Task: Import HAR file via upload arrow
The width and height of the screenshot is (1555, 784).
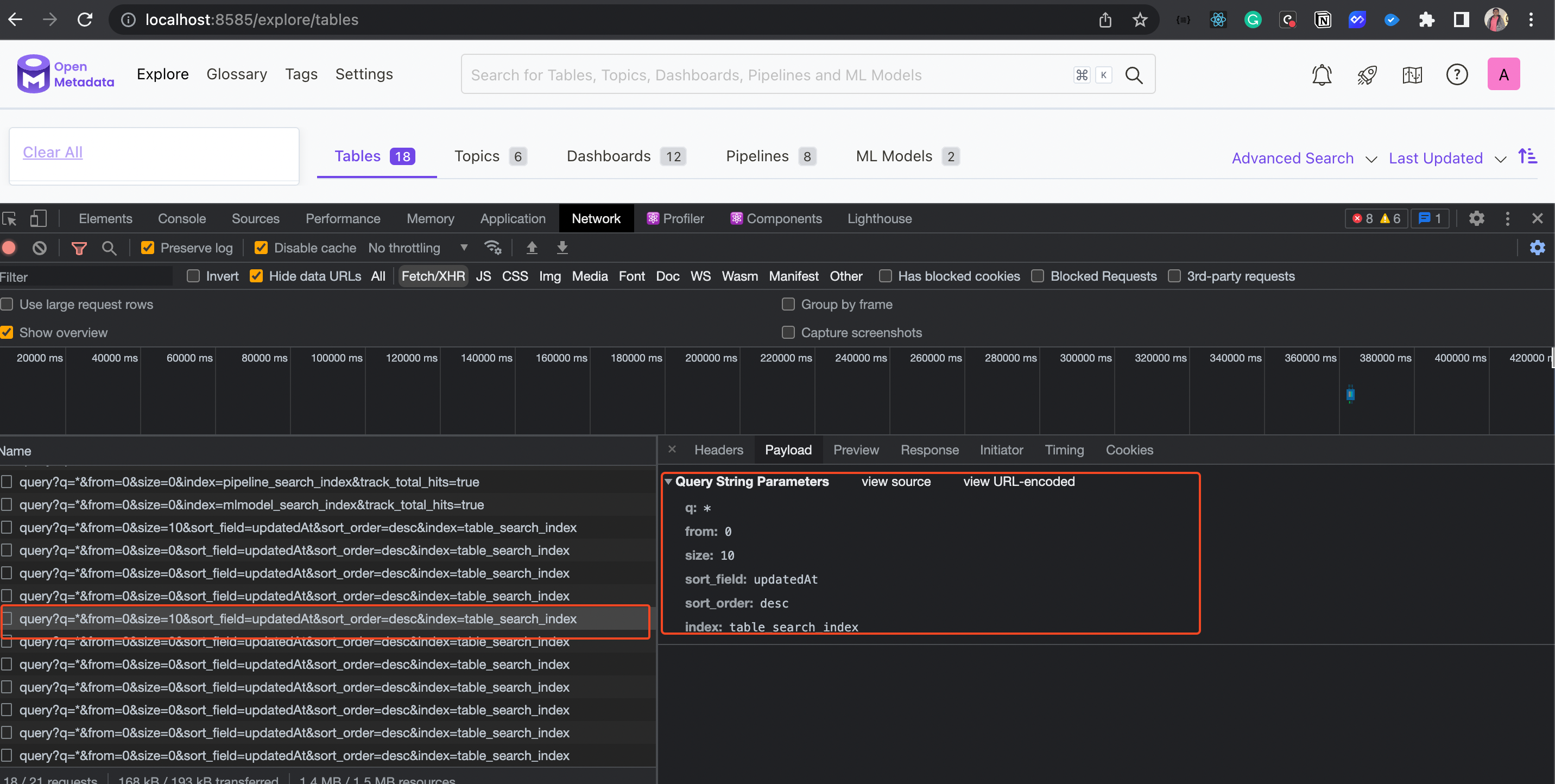Action: [x=532, y=248]
